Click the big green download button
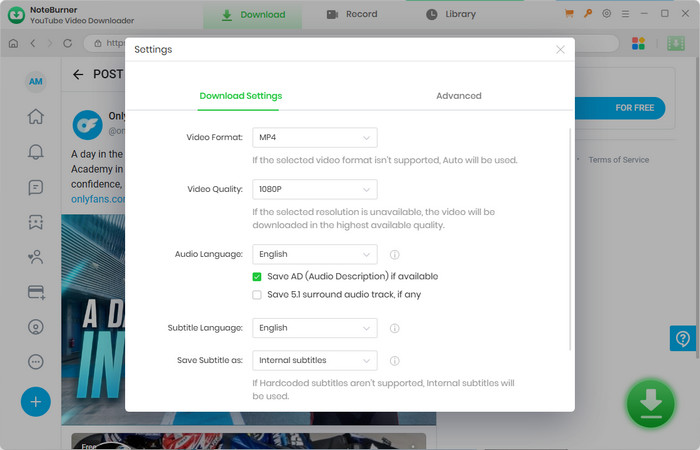This screenshot has width=700, height=450. coord(650,404)
